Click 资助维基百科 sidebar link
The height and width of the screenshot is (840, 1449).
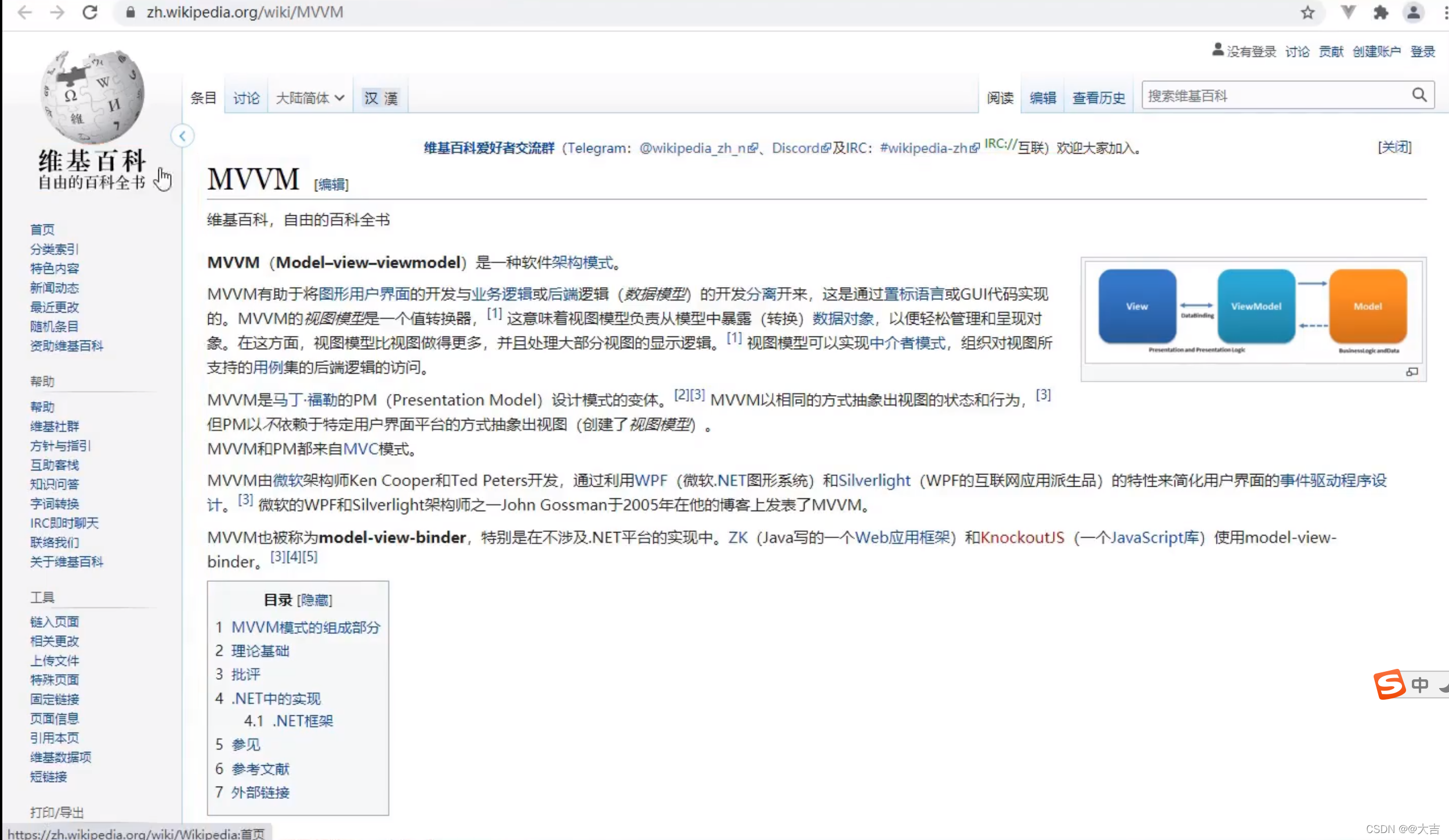pos(67,345)
